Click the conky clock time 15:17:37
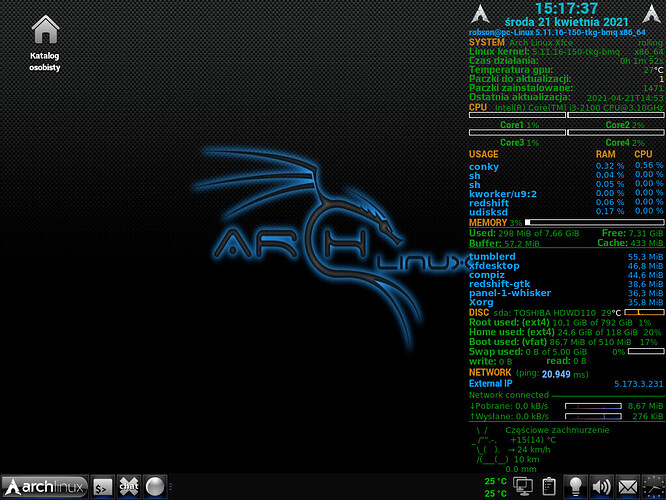Screen dimensions: 666x500 (566, 8)
